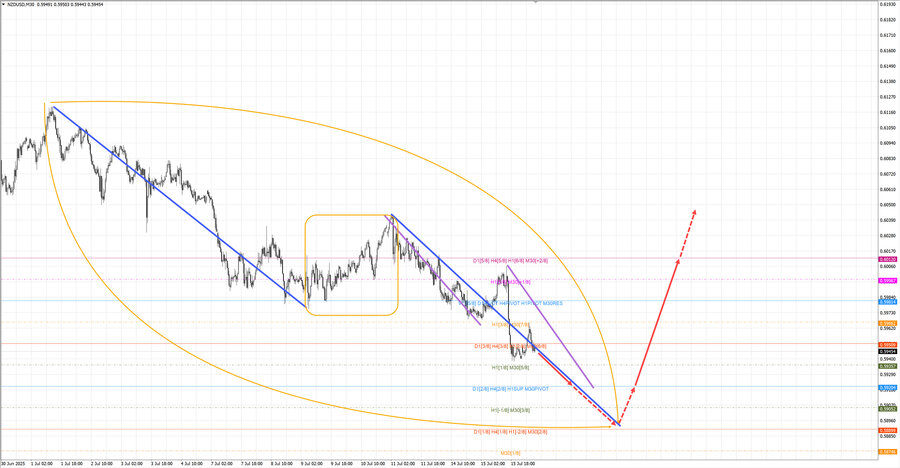Click the orange-red 0.59509 price tag
The height and width of the screenshot is (468, 900).
coord(887,345)
